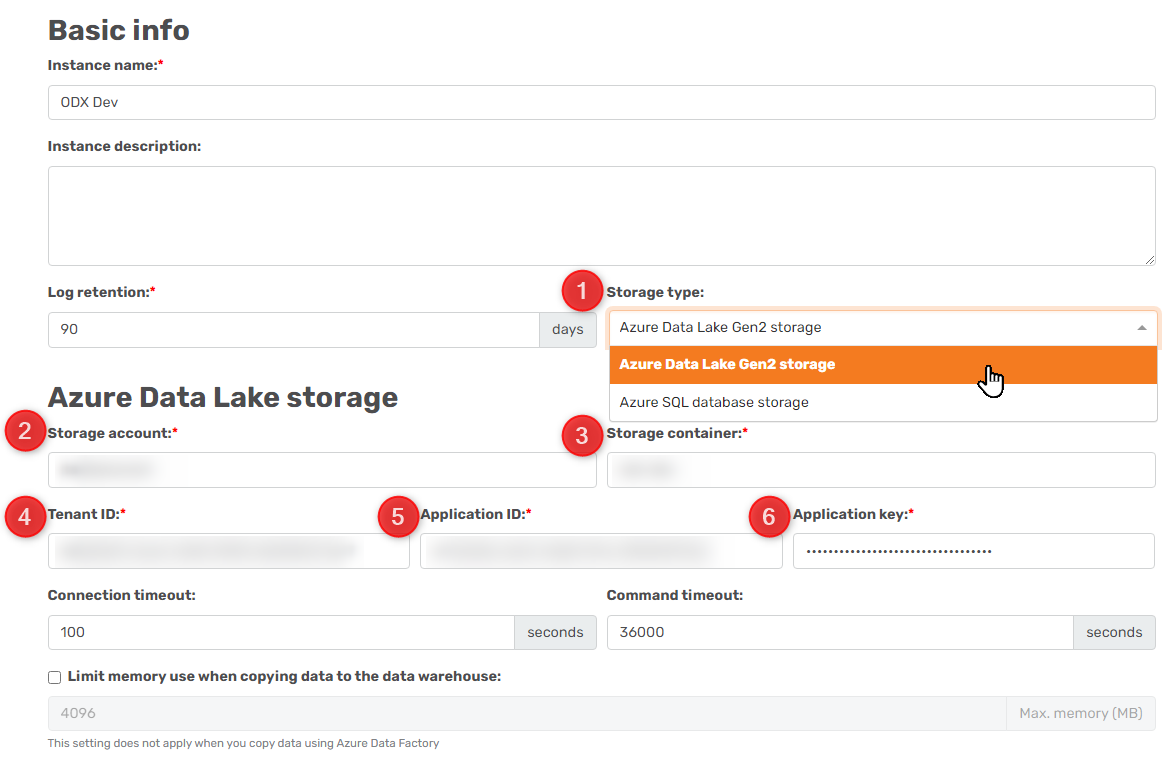Click the Storage container input field
This screenshot has width=1169, height=757.
pos(881,470)
